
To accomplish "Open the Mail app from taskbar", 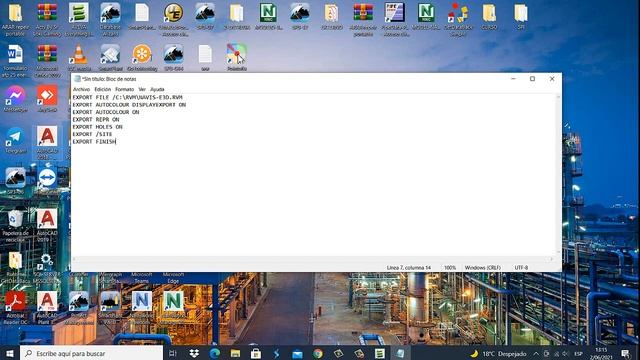I will 297,353.
